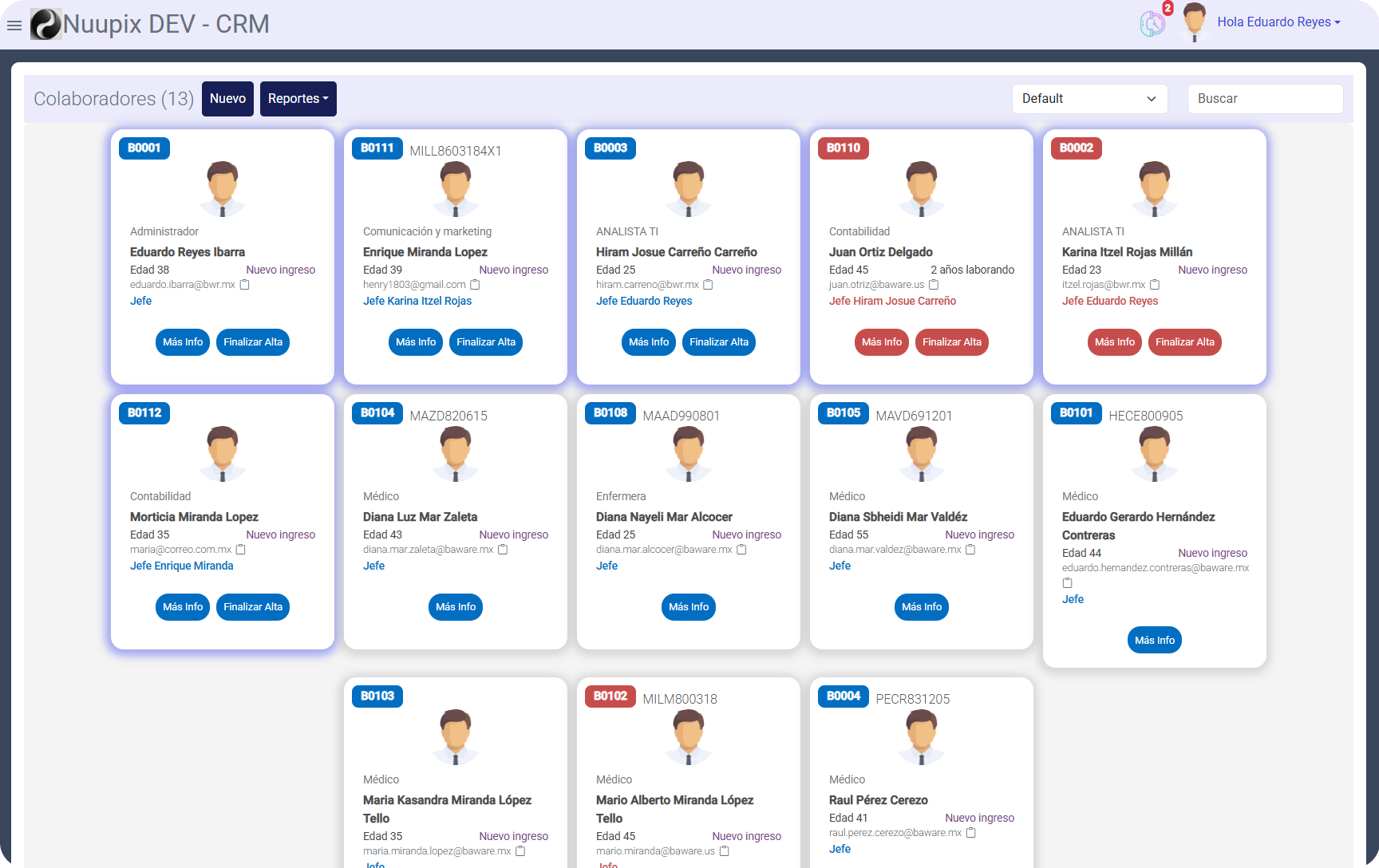
Task: Expand the Reportes dropdown
Action: [x=298, y=99]
